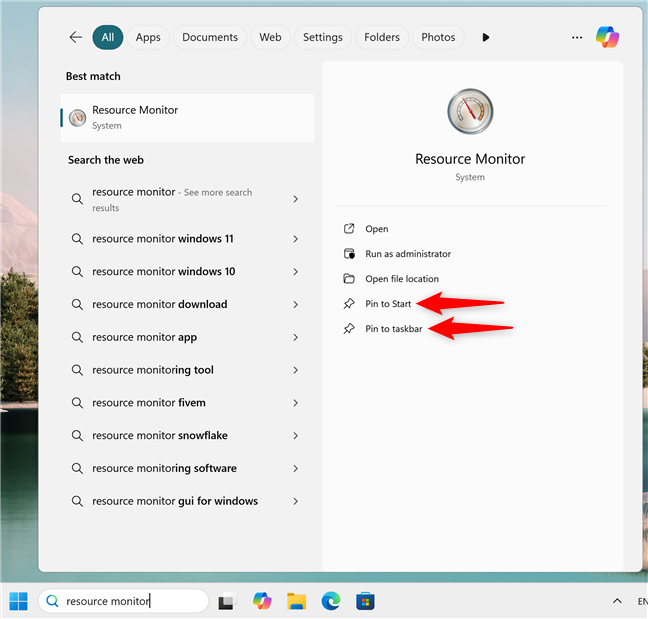Expand 'resource monitor download' chevron

[295, 305]
